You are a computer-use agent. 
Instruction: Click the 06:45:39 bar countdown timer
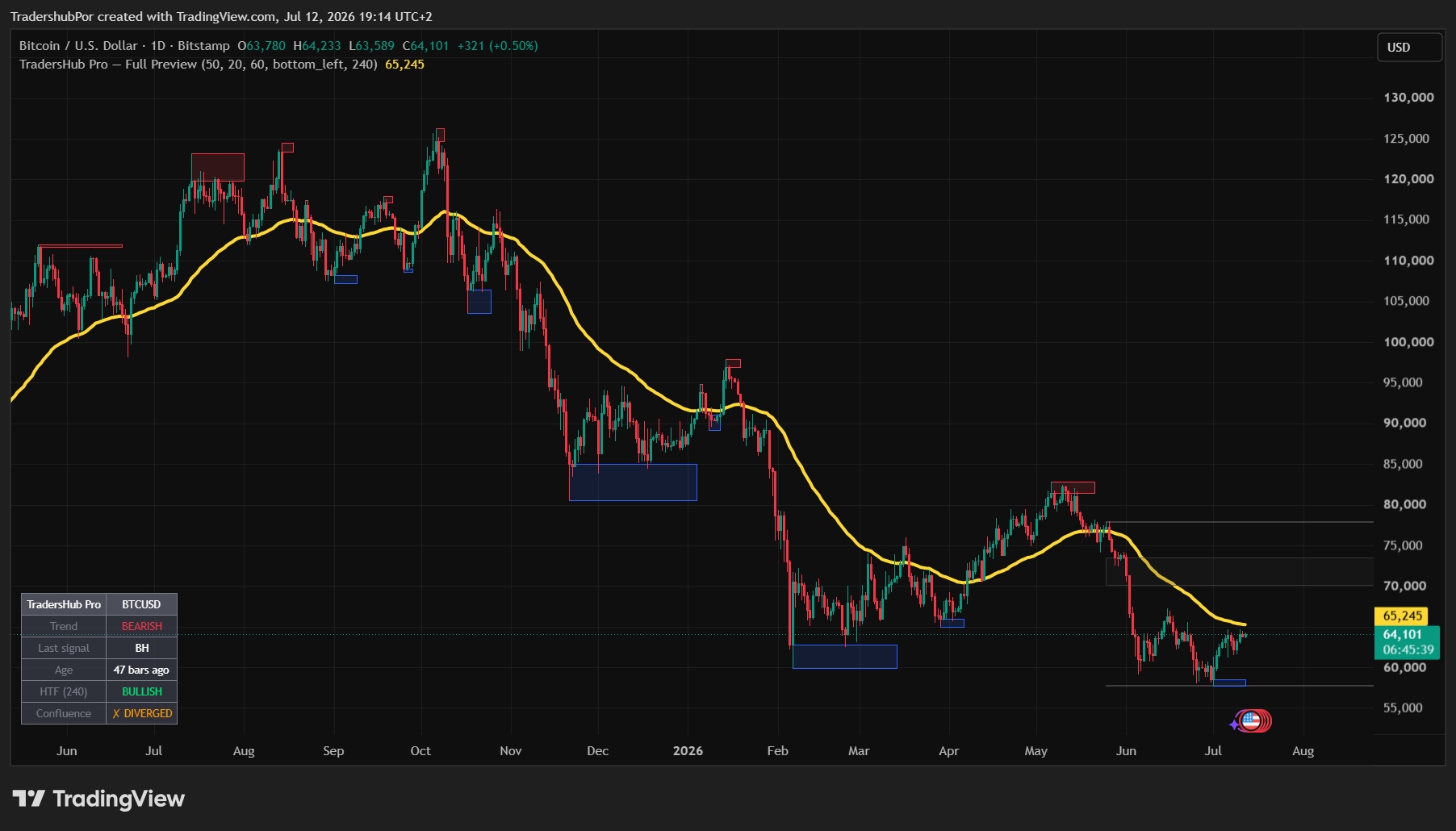1408,650
